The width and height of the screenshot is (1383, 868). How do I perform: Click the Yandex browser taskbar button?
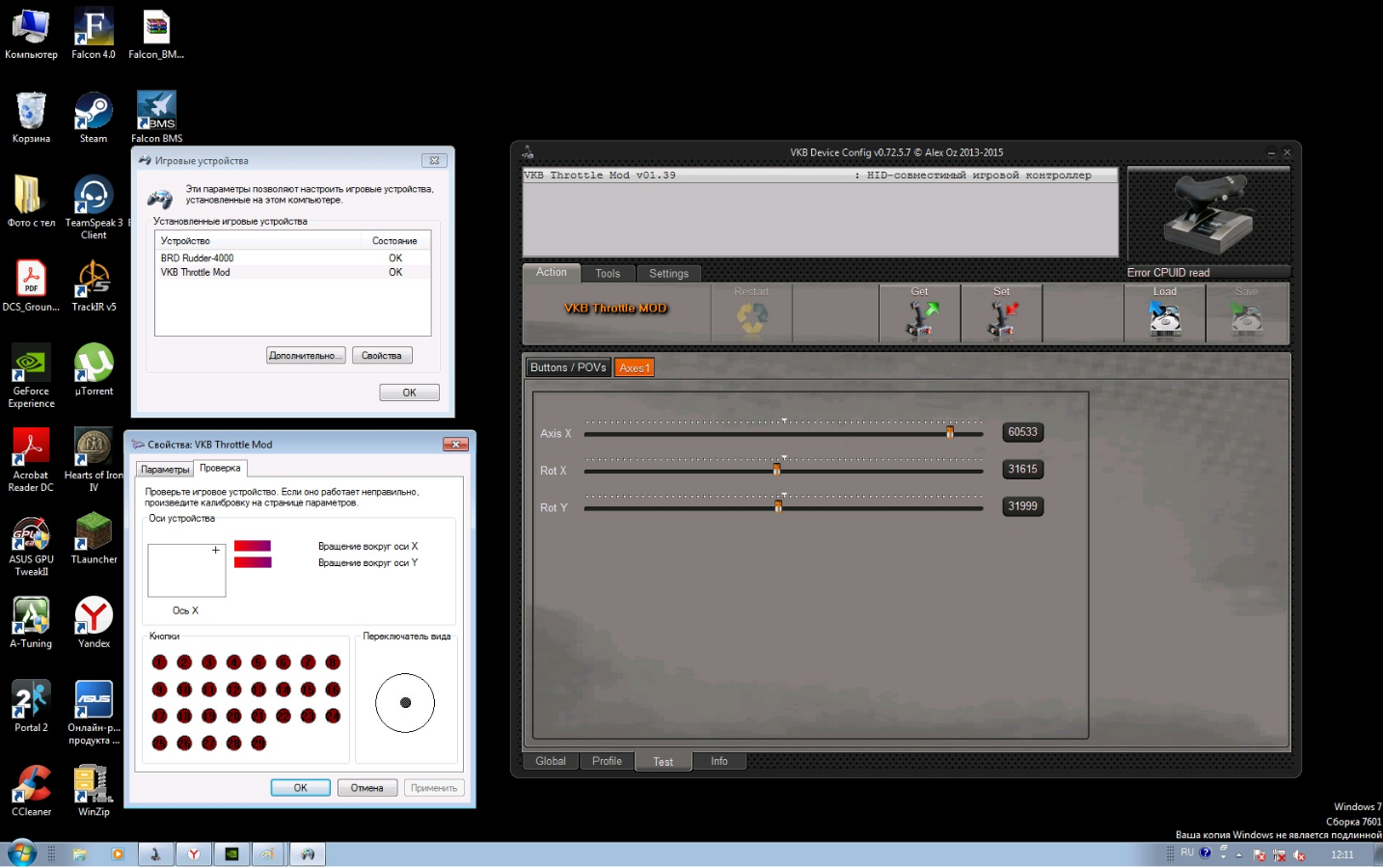pyautogui.click(x=194, y=854)
